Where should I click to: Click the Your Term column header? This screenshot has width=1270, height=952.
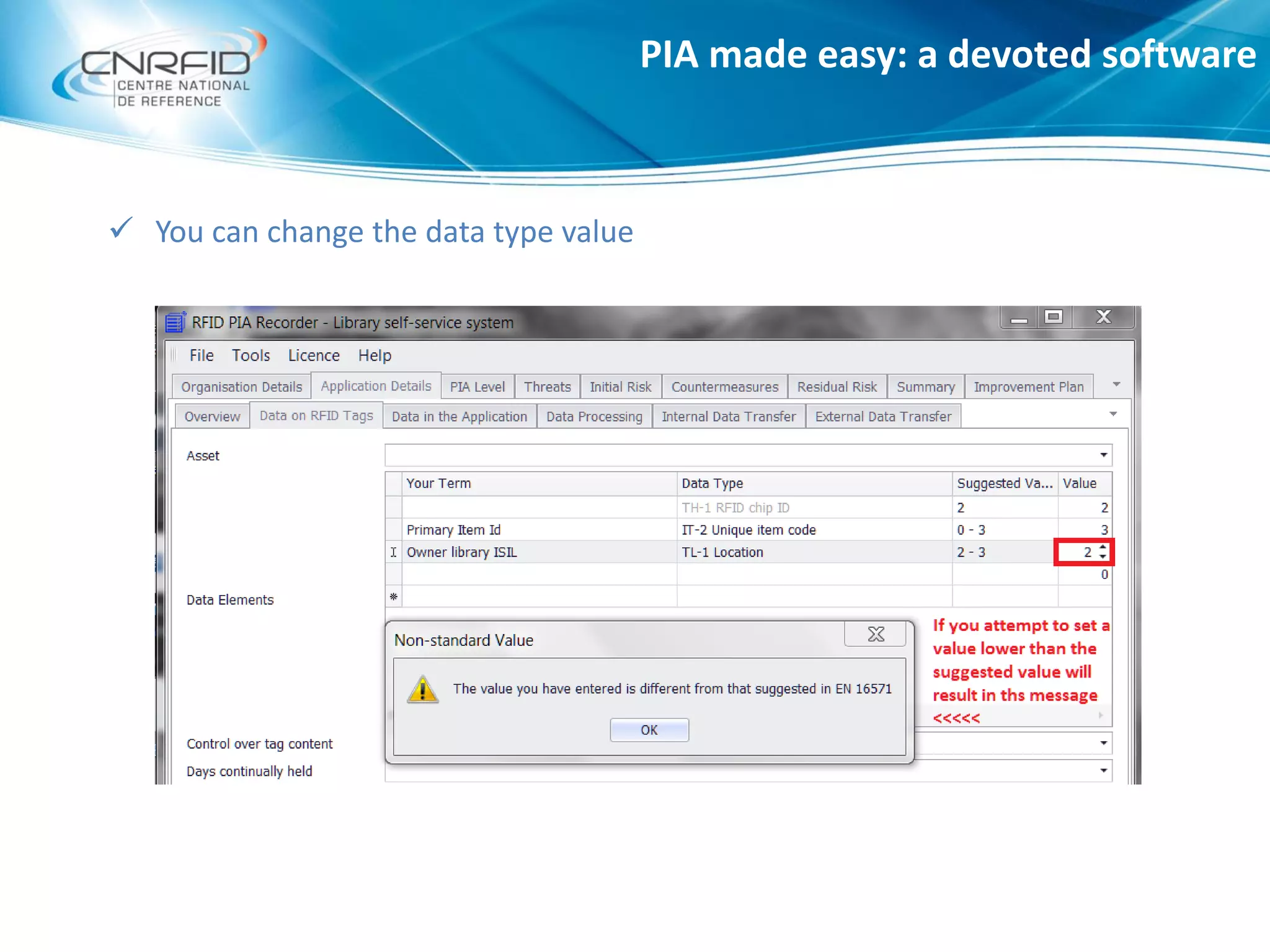click(x=540, y=483)
